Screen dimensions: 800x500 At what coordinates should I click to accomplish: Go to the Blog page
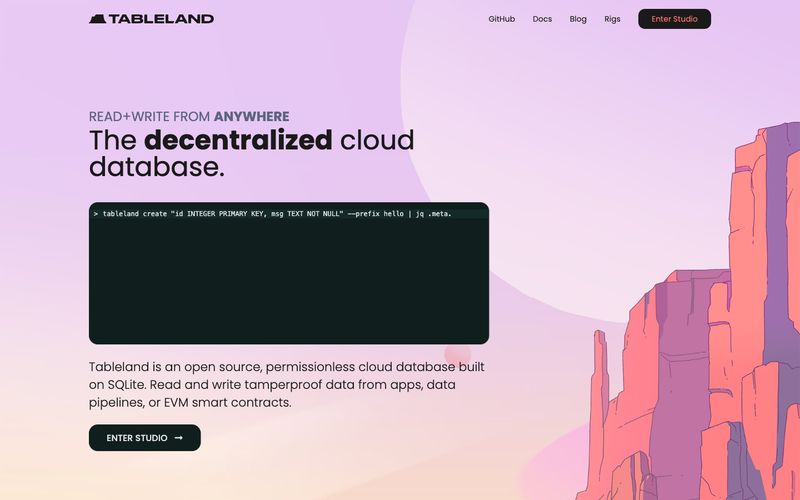tap(578, 19)
